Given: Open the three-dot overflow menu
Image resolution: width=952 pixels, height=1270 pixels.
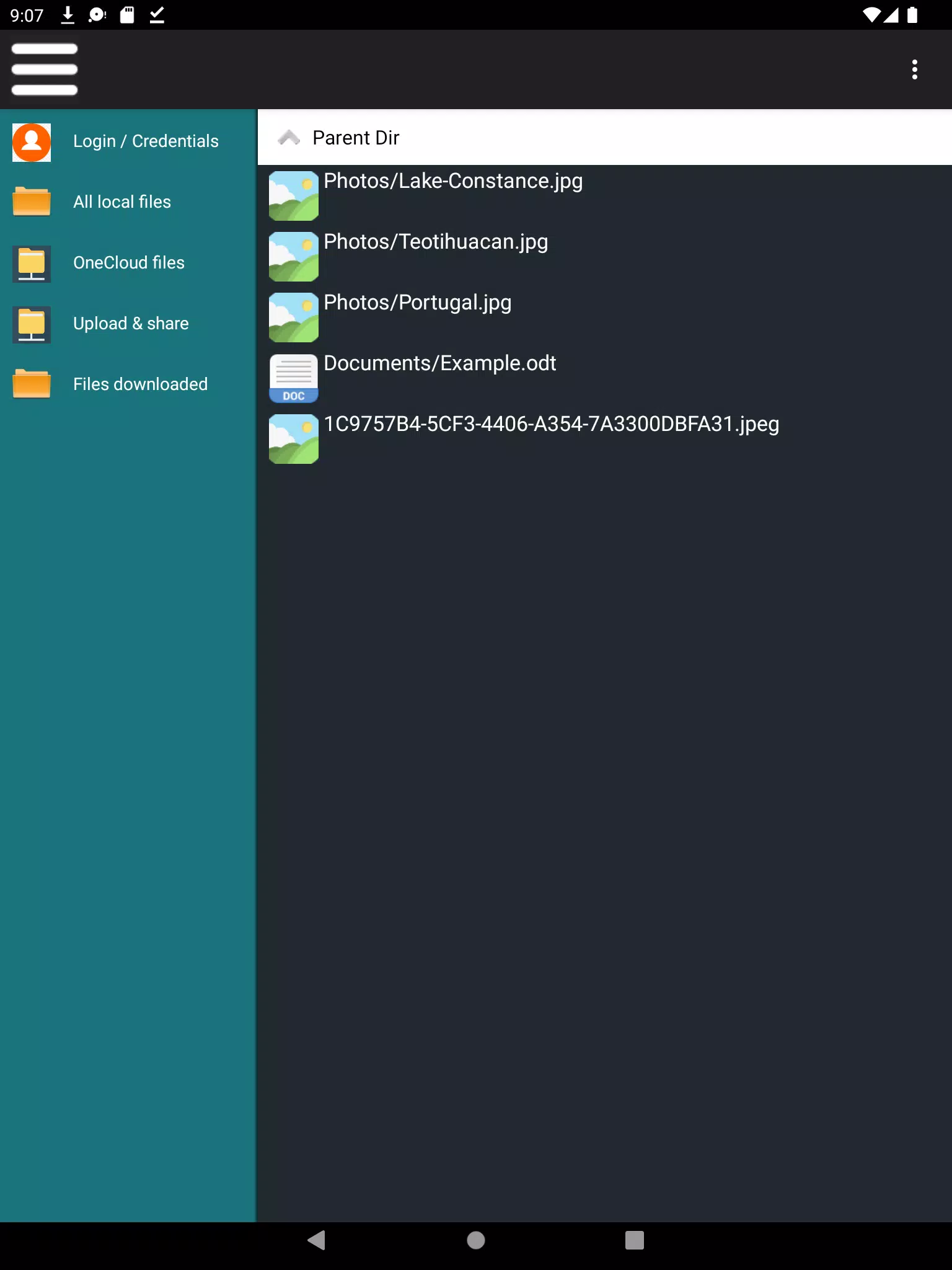Looking at the screenshot, I should (x=914, y=69).
